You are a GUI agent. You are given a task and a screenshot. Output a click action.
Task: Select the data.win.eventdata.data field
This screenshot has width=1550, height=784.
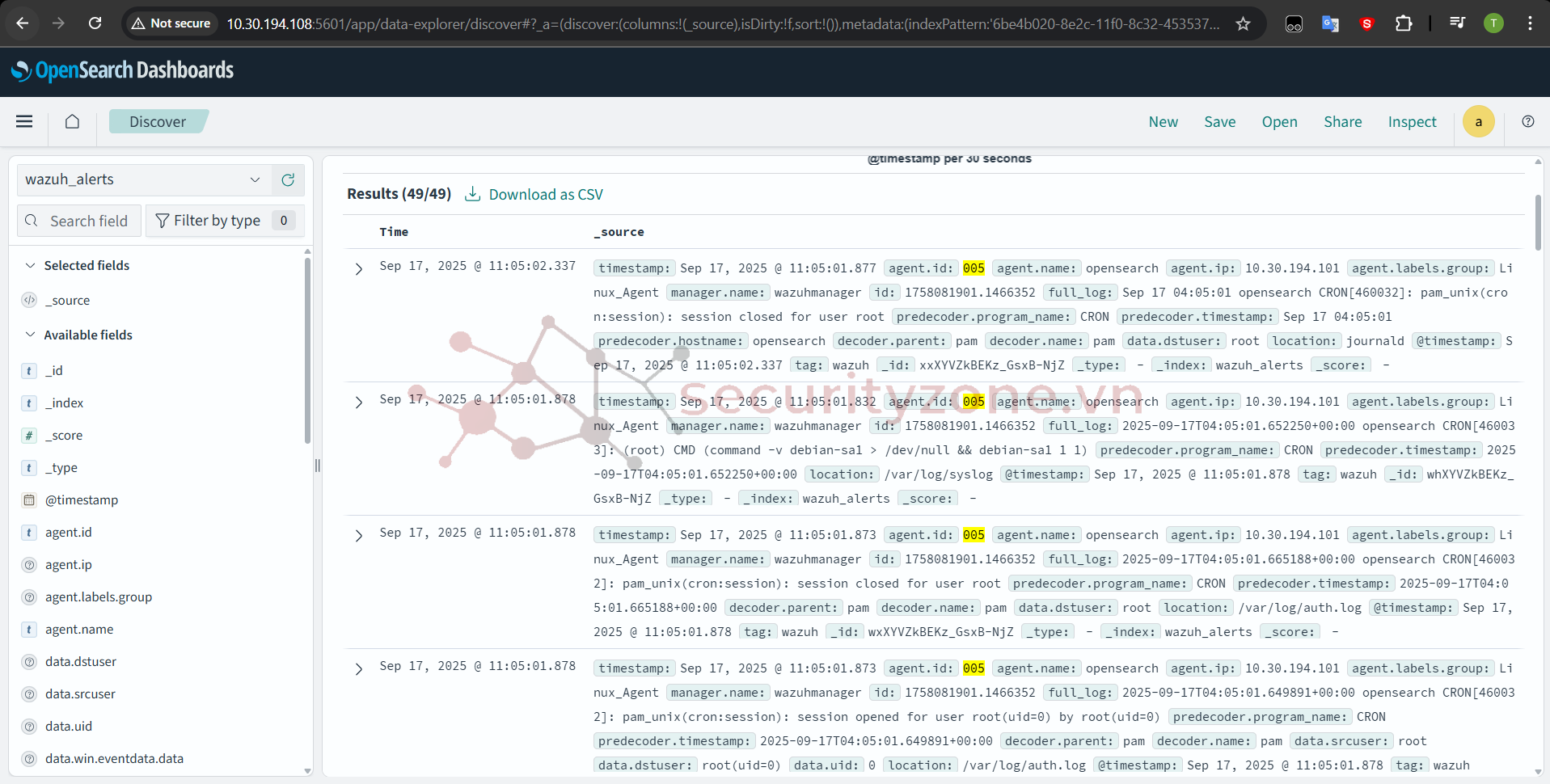coord(114,758)
